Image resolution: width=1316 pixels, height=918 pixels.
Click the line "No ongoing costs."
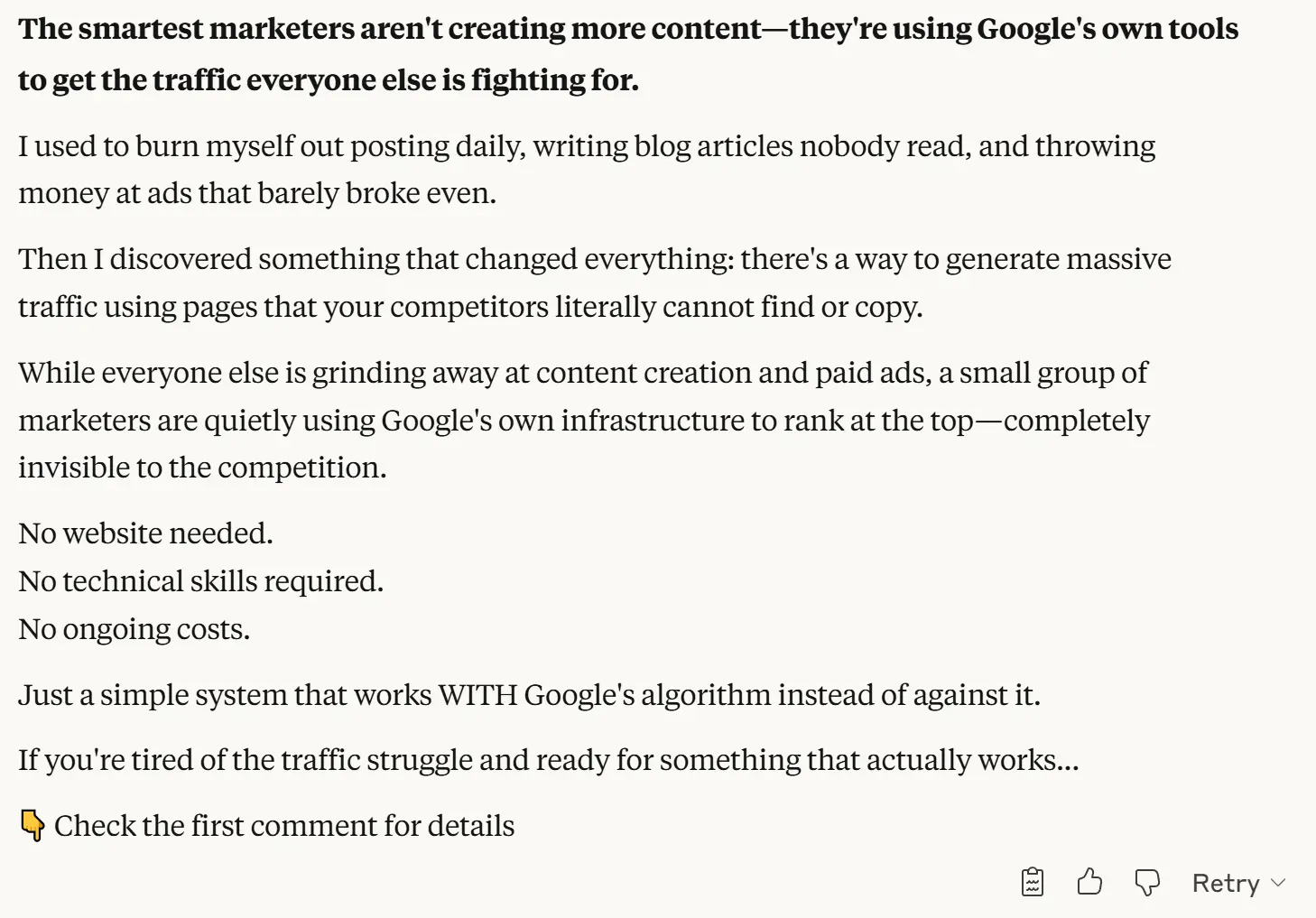click(134, 629)
